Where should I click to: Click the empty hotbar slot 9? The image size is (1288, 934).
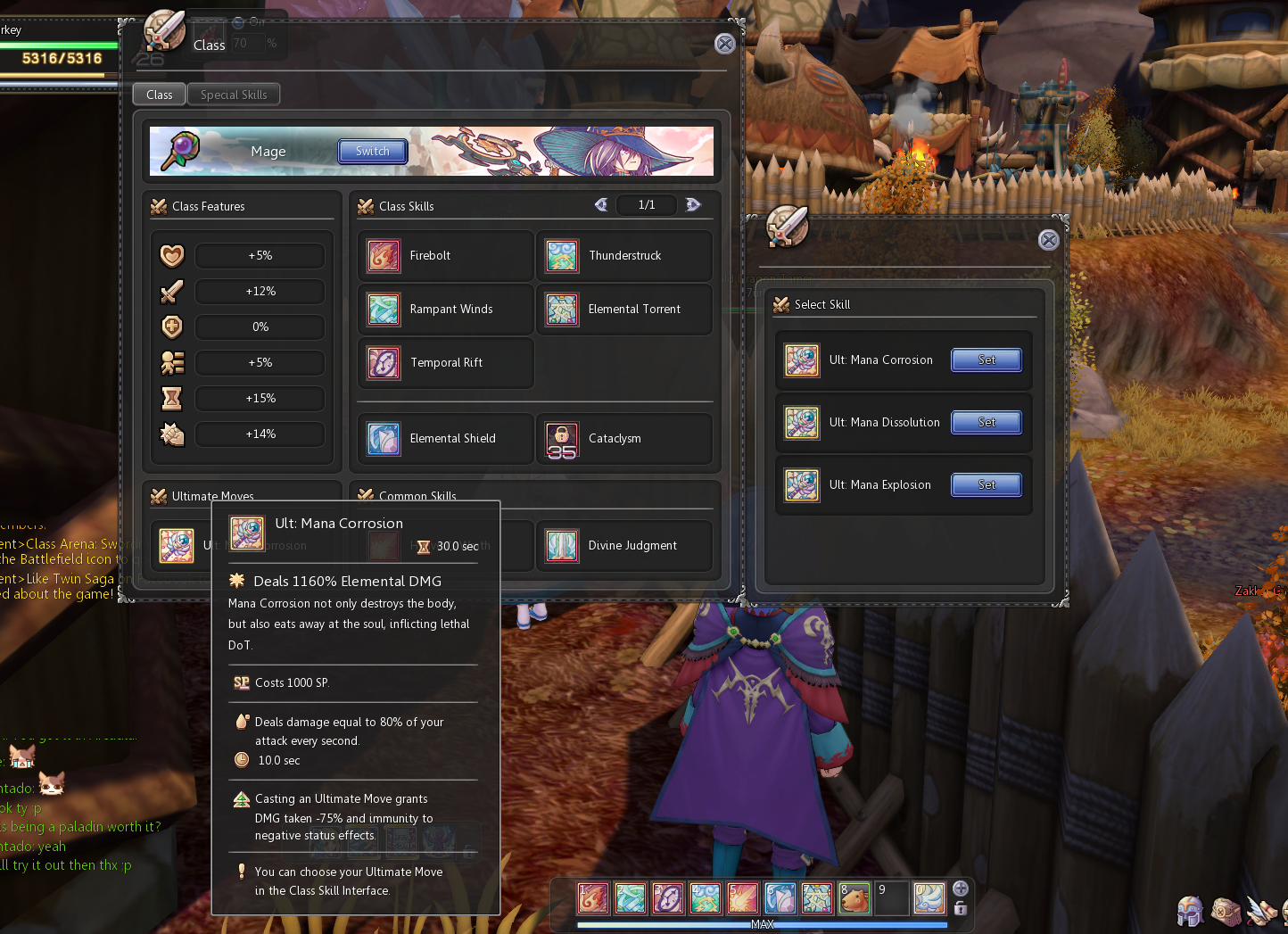892,898
